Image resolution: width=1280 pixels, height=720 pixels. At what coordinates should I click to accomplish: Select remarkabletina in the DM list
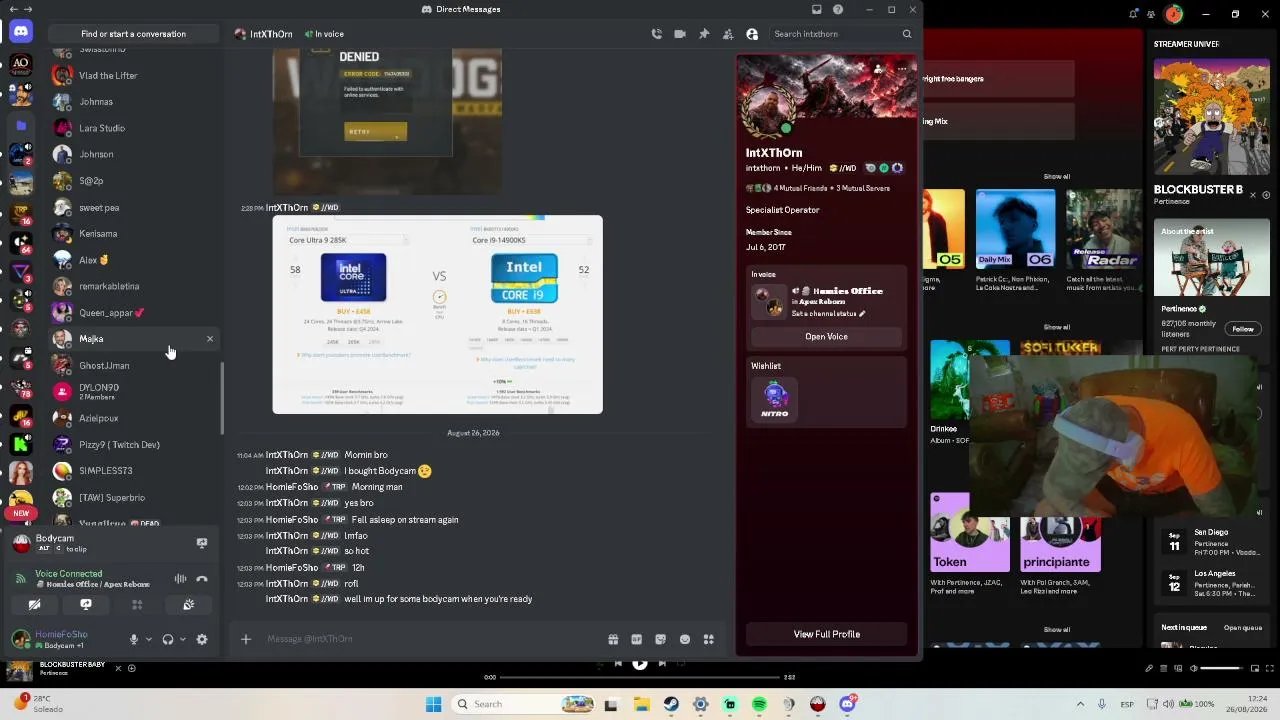132,286
